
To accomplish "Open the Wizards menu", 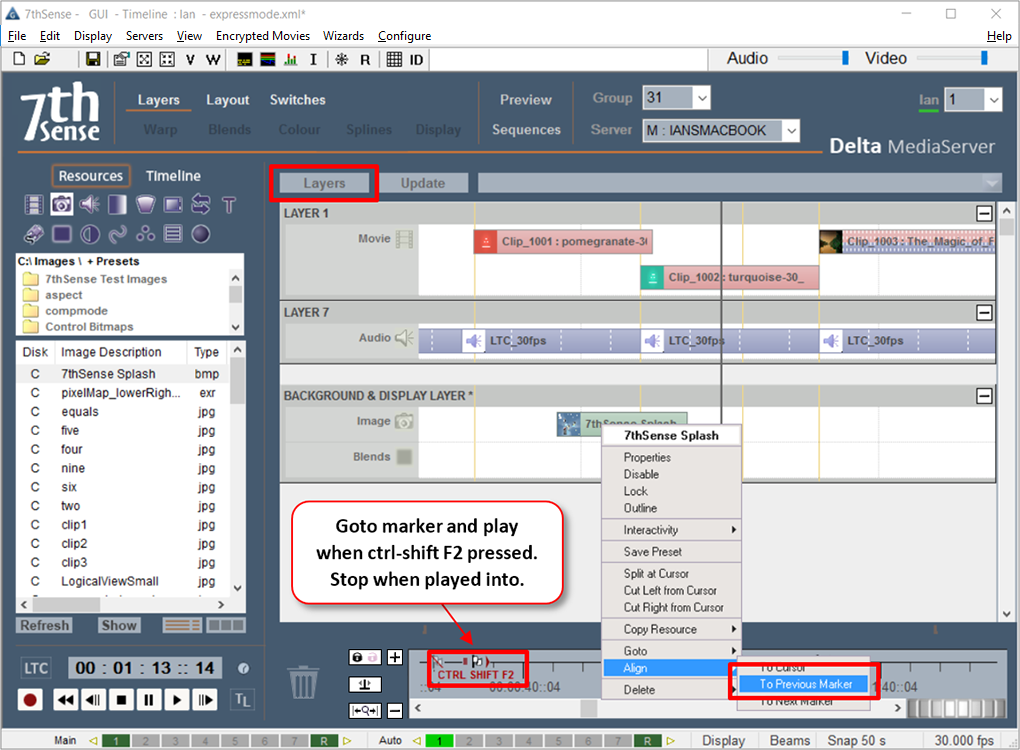I will 343,36.
